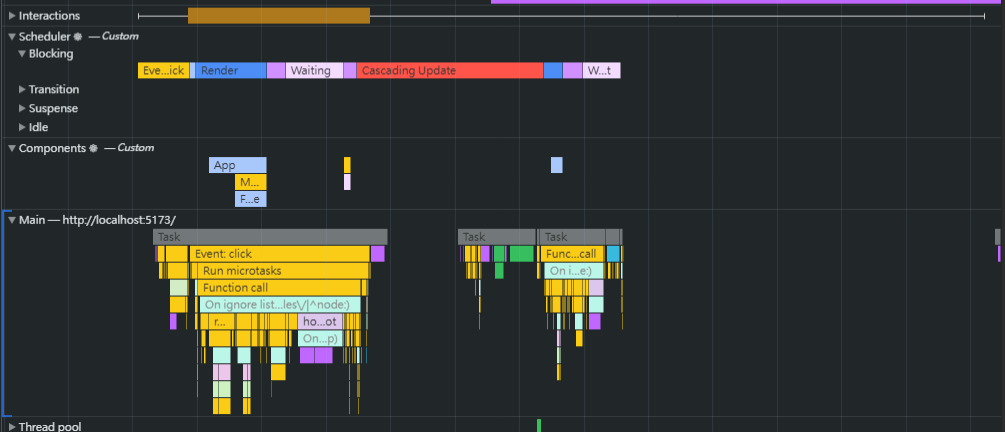Collapse the Components custom track

(x=11, y=148)
